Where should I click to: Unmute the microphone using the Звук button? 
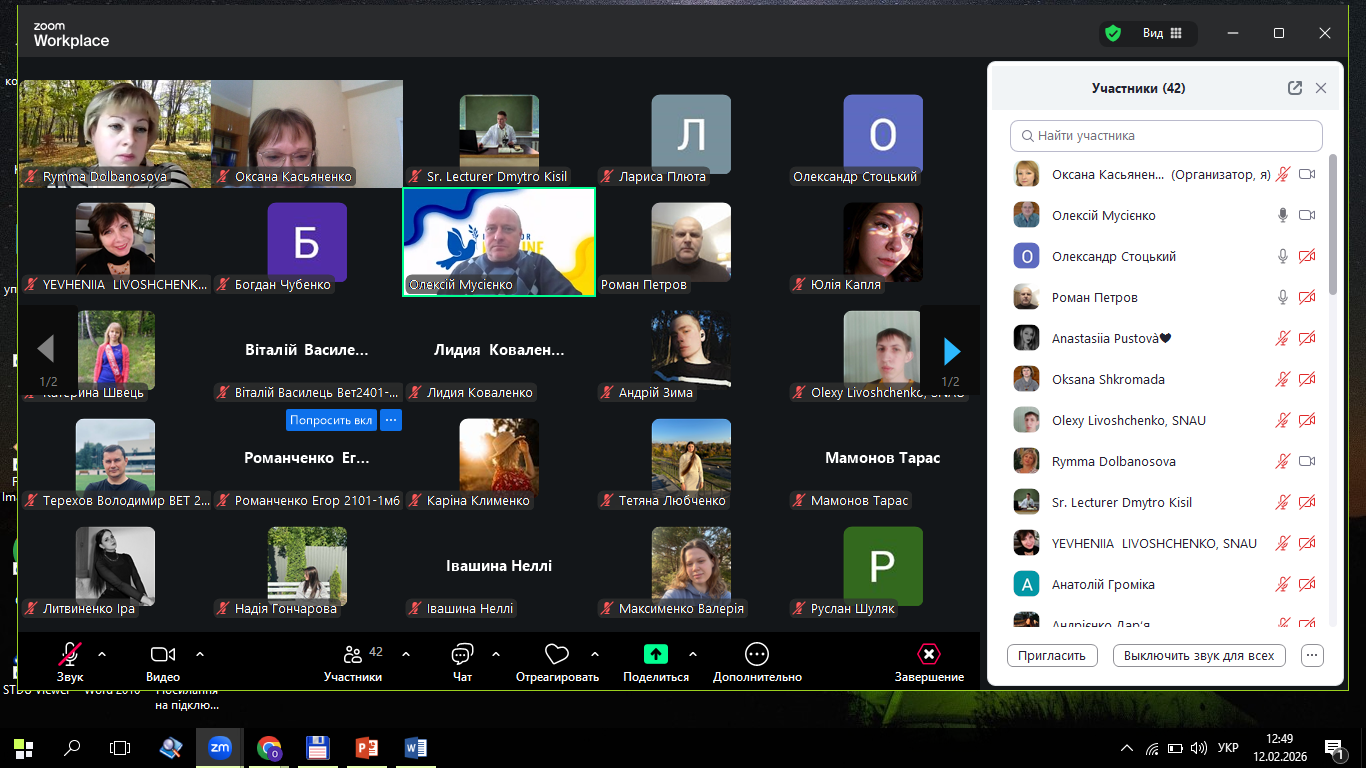pos(70,655)
